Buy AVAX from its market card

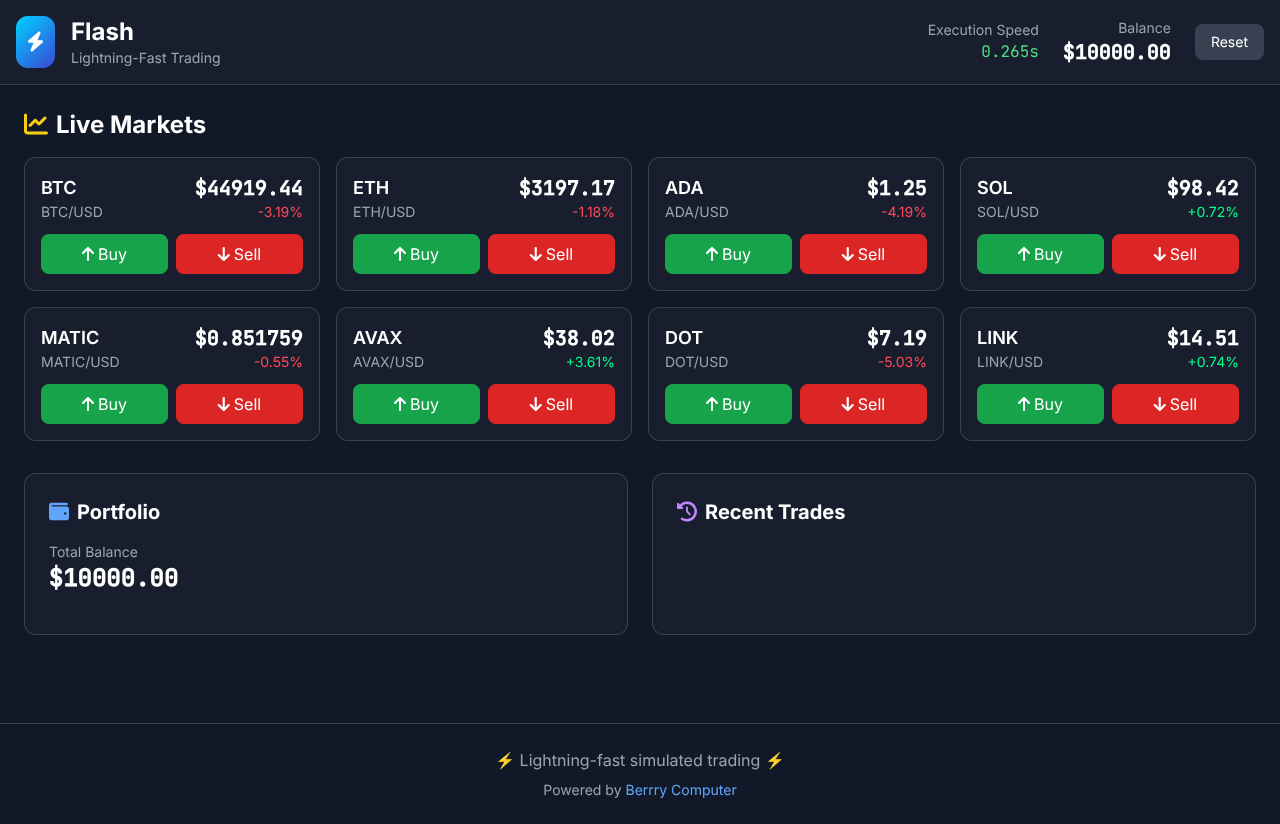(416, 404)
